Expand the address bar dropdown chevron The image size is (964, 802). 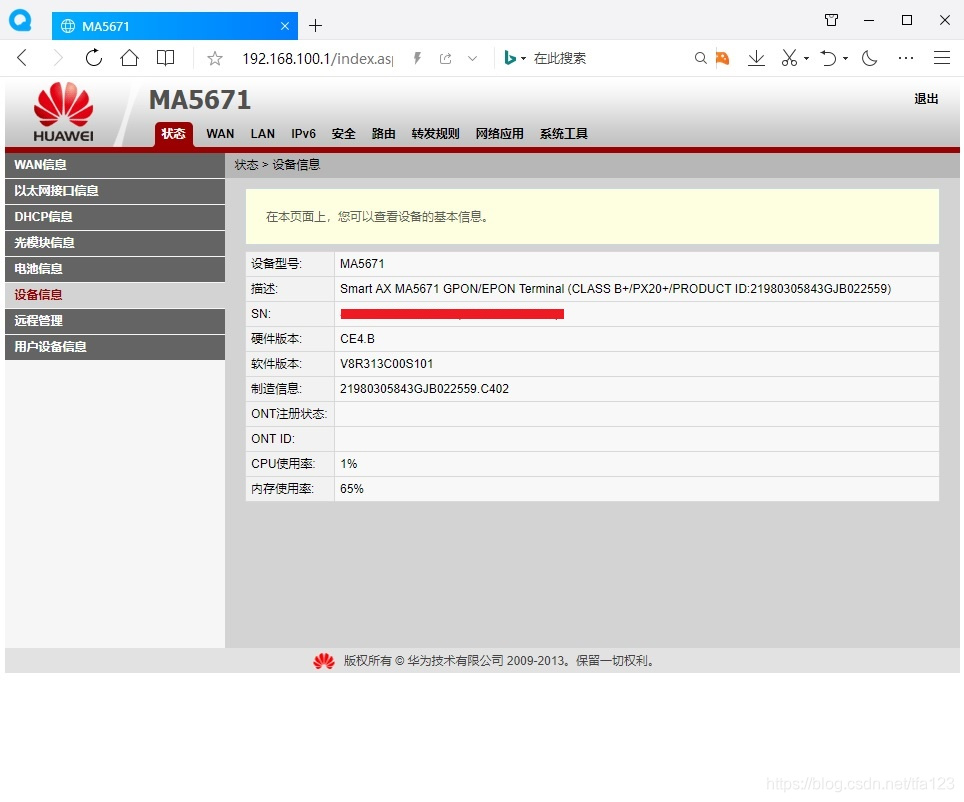[472, 58]
